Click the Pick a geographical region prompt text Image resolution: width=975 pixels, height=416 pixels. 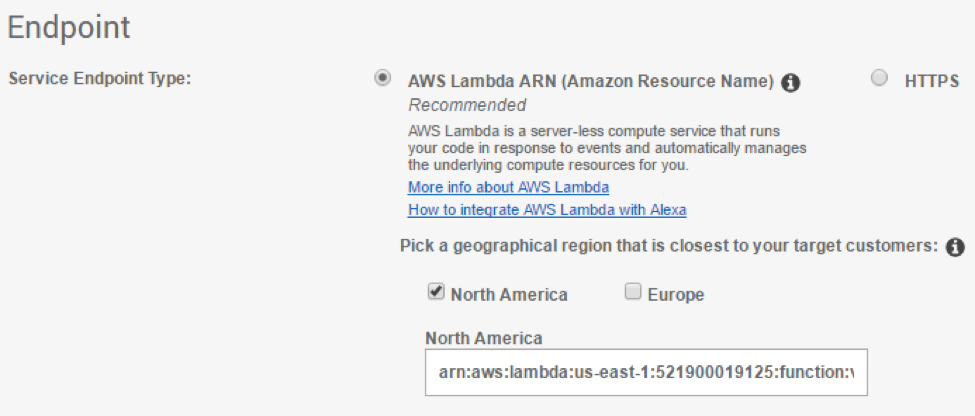pyautogui.click(x=669, y=246)
